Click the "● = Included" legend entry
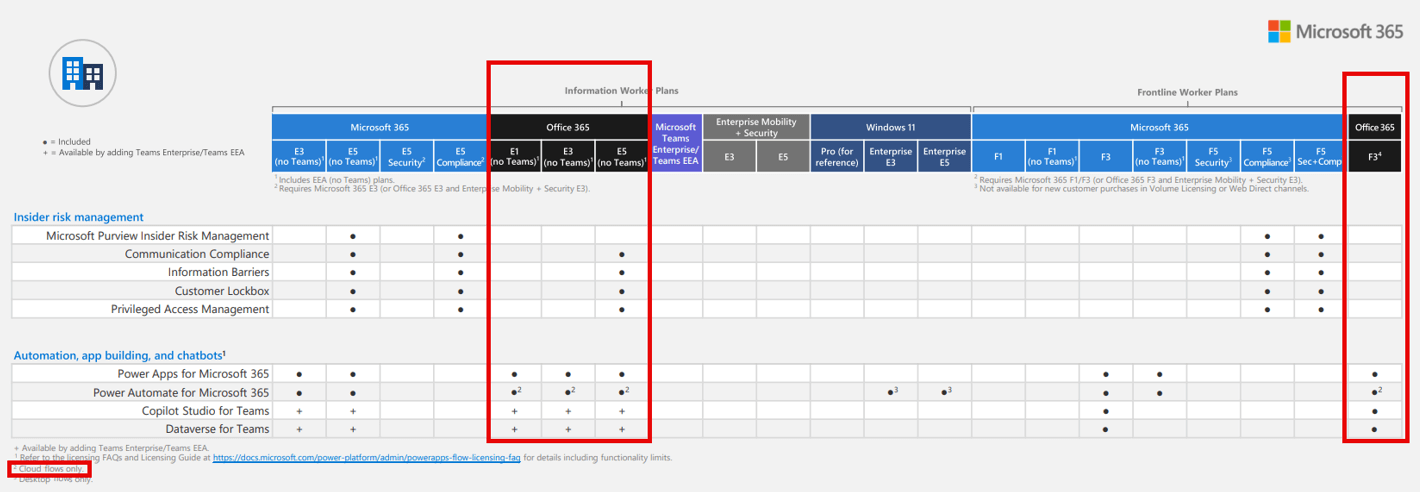 tap(67, 142)
